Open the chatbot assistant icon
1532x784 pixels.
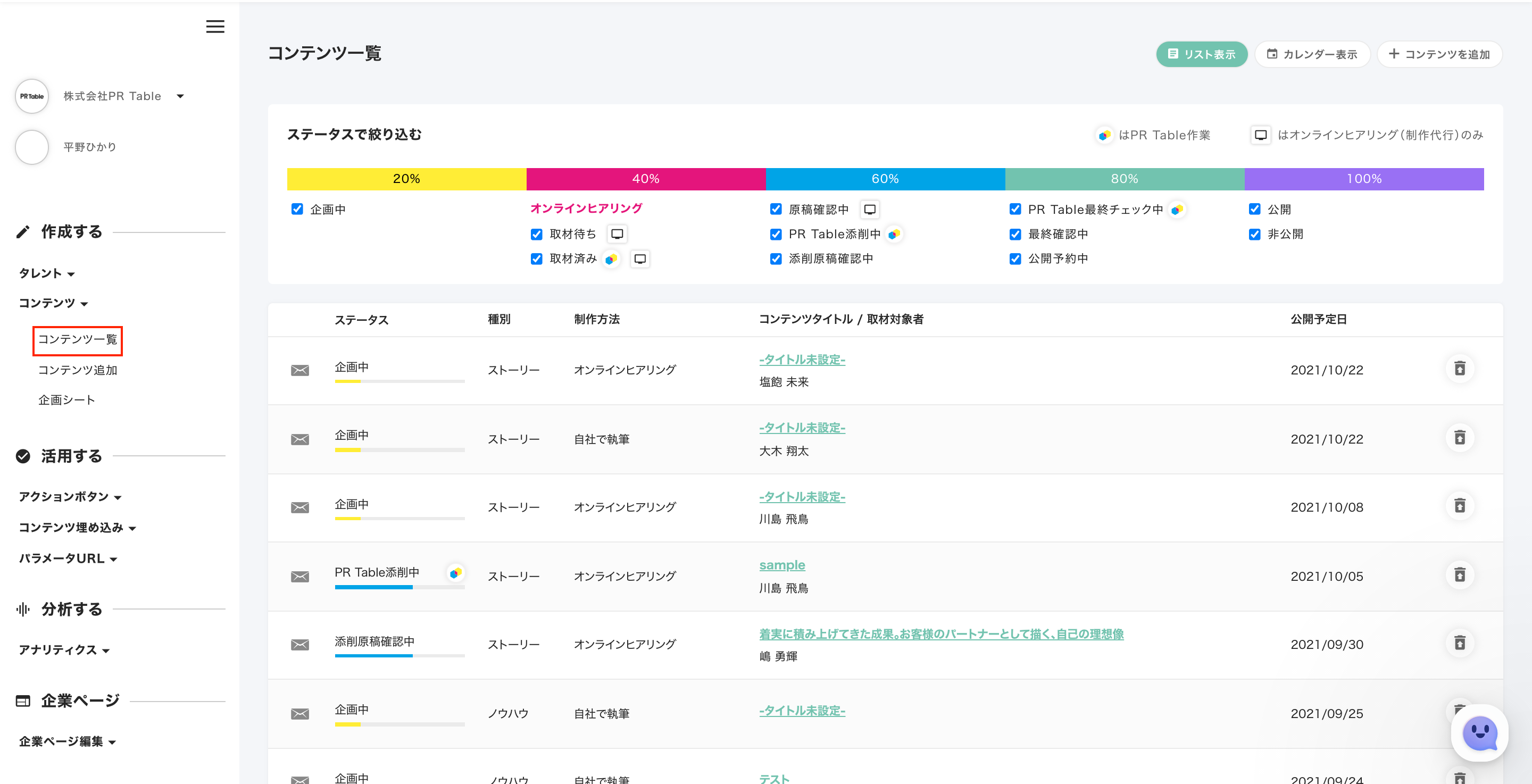1480,733
